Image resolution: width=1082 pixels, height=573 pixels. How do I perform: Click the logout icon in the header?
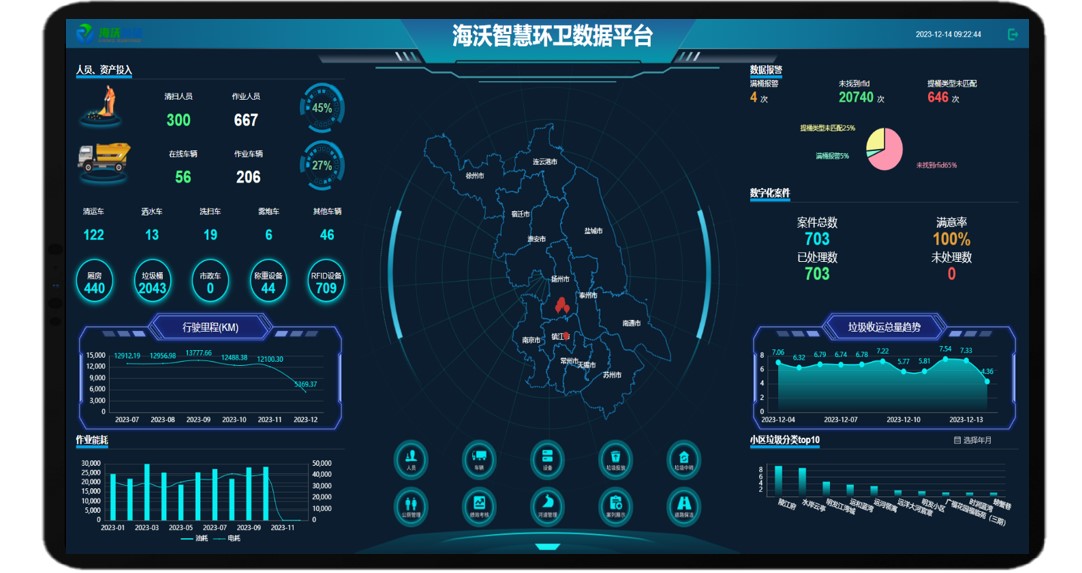tap(1013, 34)
